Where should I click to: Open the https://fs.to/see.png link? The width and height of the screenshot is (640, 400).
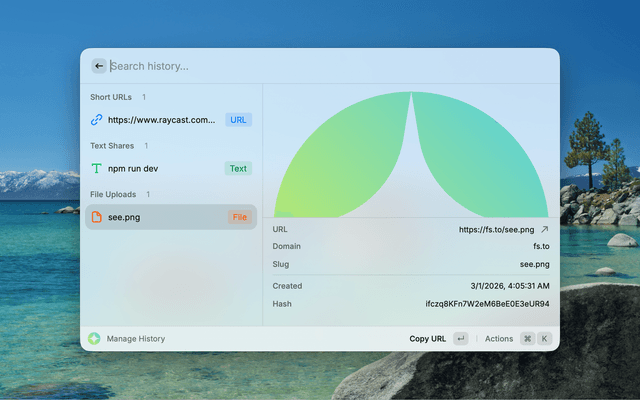click(497, 229)
